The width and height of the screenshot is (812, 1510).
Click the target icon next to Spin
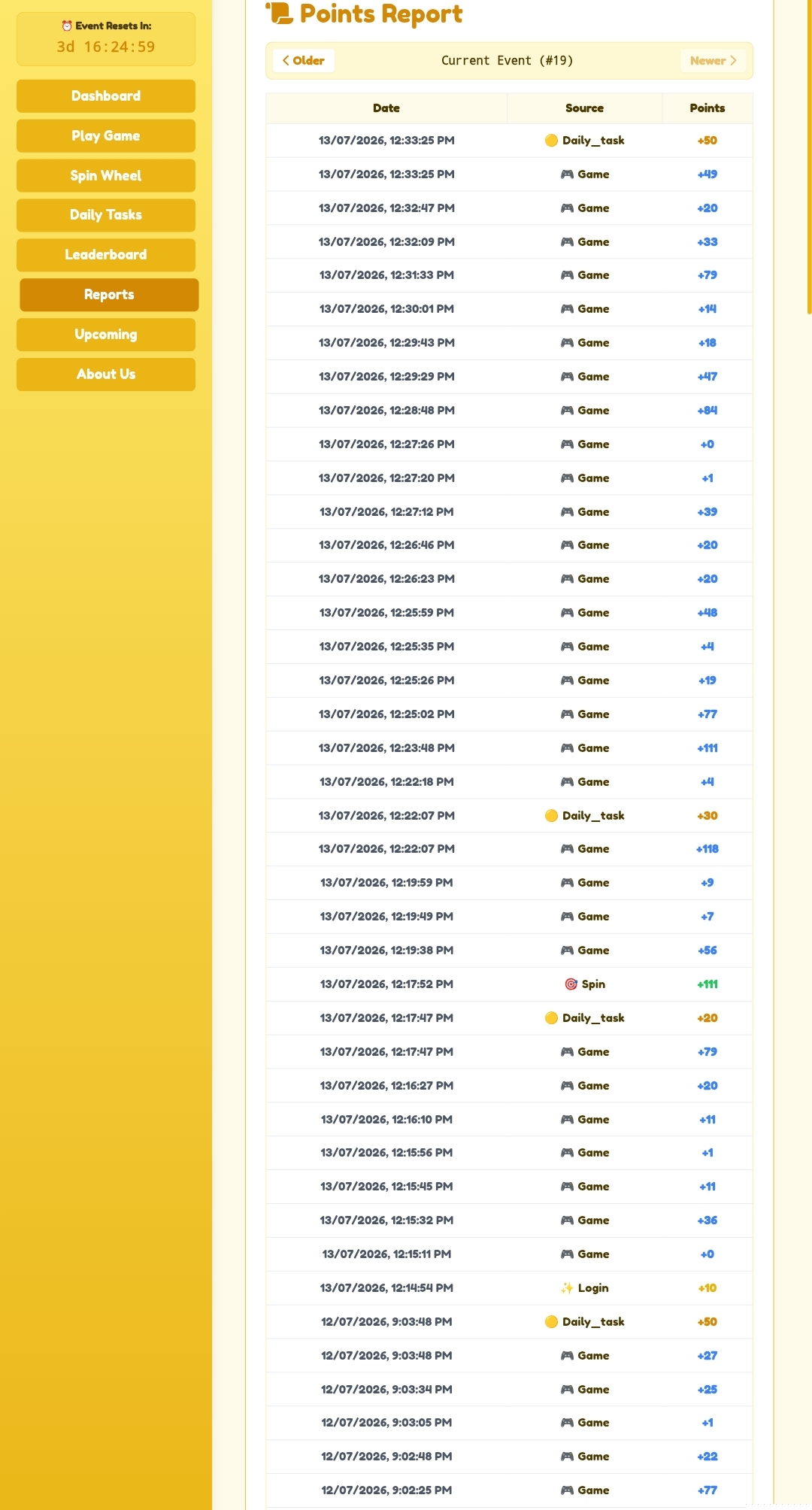571,984
